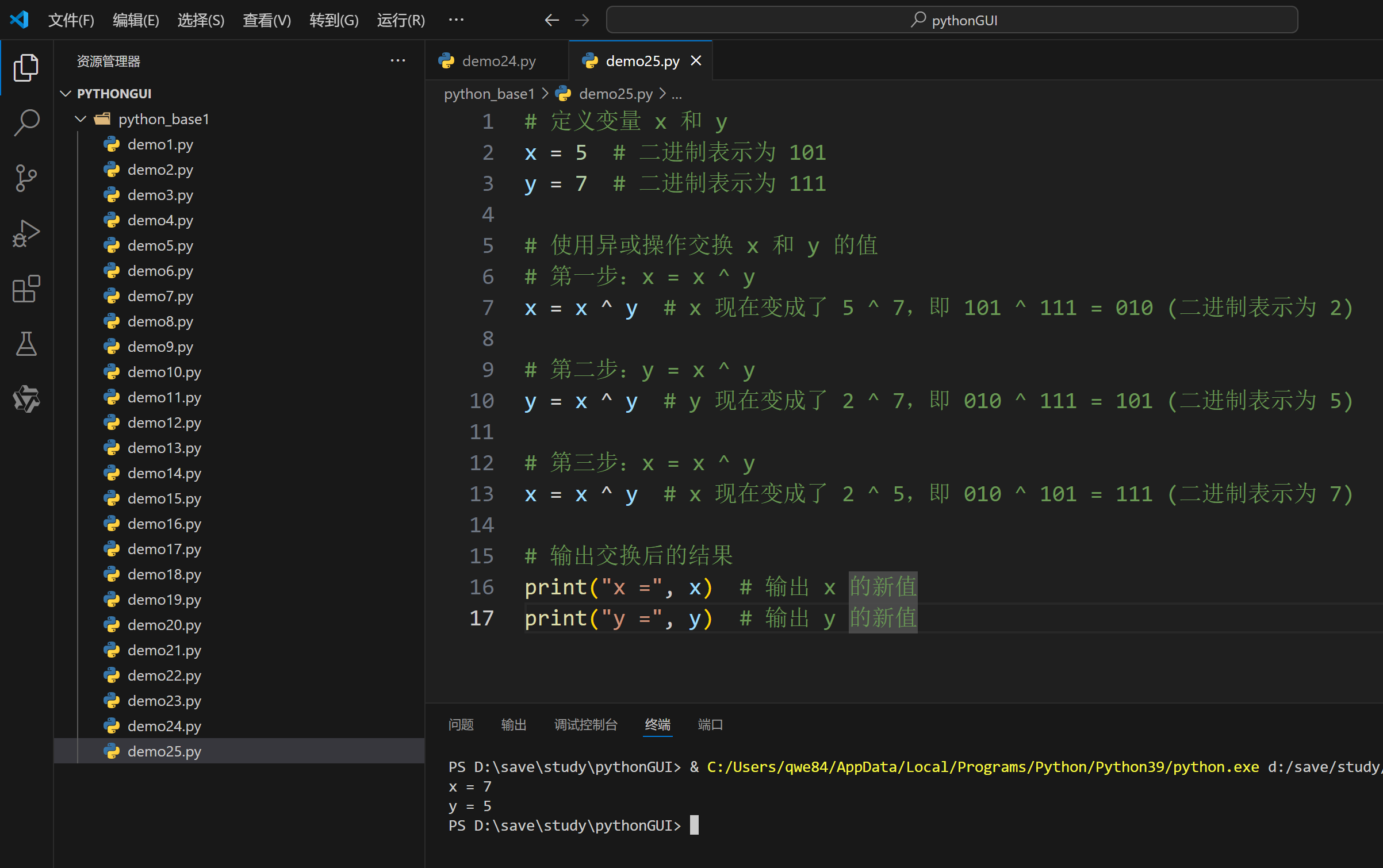This screenshot has width=1383, height=868.
Task: Open demo5.py in the explorer
Action: point(239,245)
